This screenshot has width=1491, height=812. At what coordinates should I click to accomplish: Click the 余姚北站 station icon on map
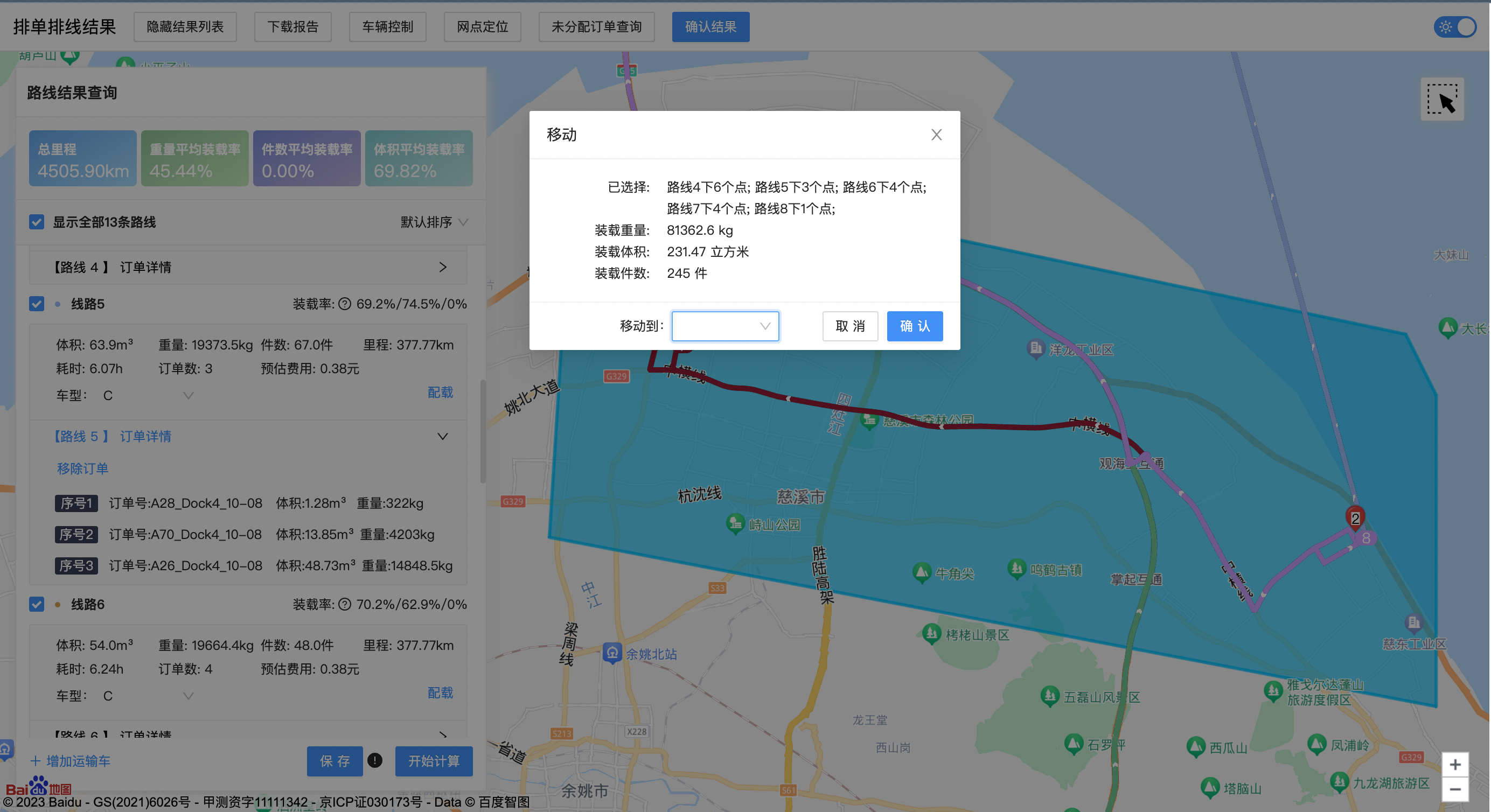[x=612, y=653]
